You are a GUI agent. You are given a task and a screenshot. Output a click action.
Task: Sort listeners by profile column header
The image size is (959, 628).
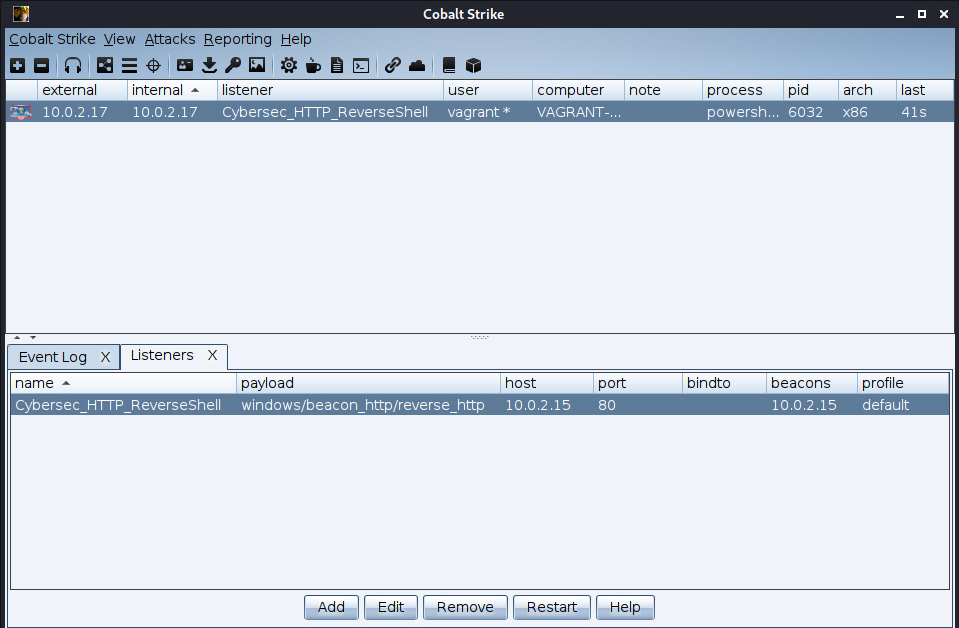pos(903,383)
